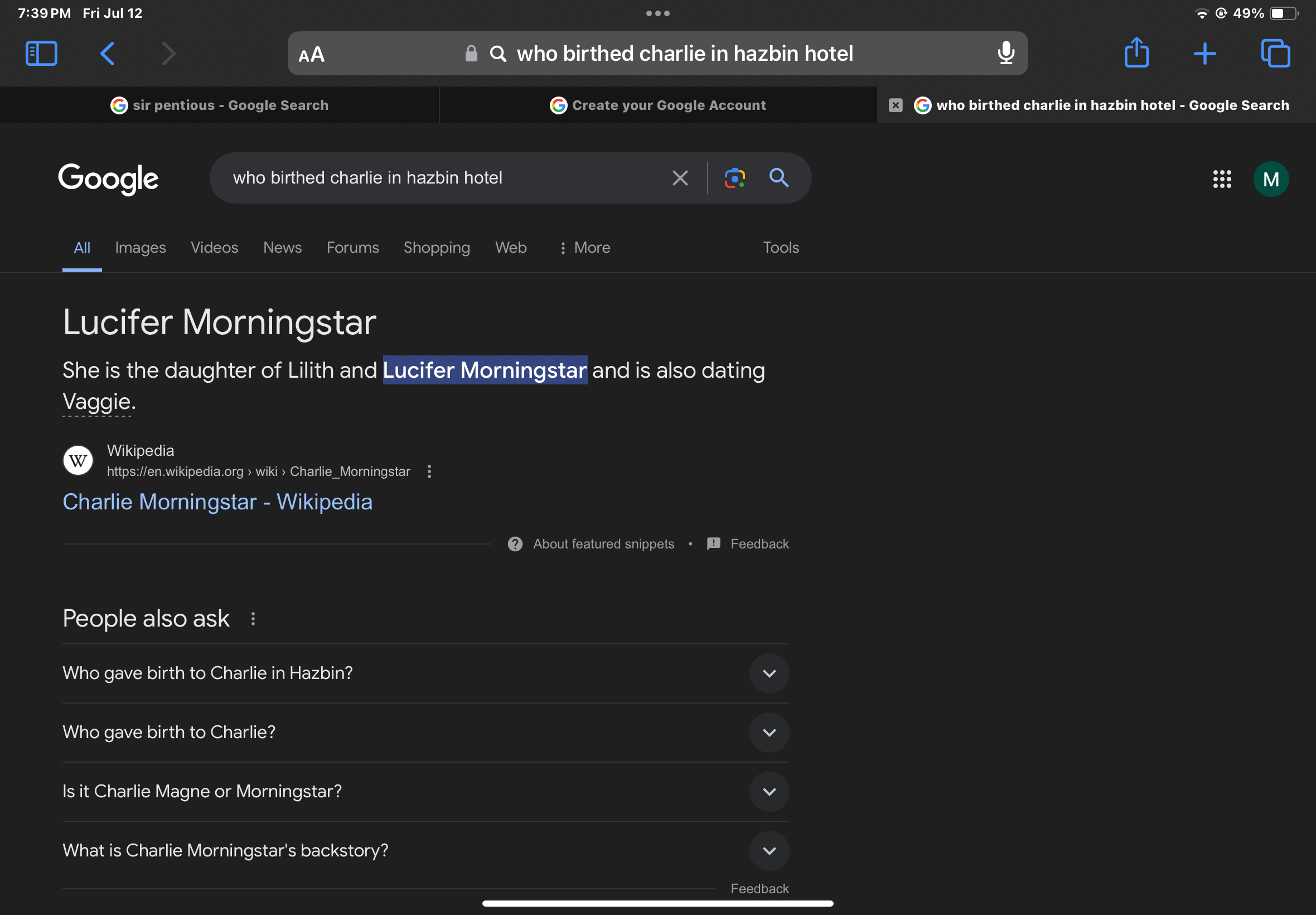Open the M account avatar
Viewport: 1316px width, 915px height.
pyautogui.click(x=1271, y=179)
